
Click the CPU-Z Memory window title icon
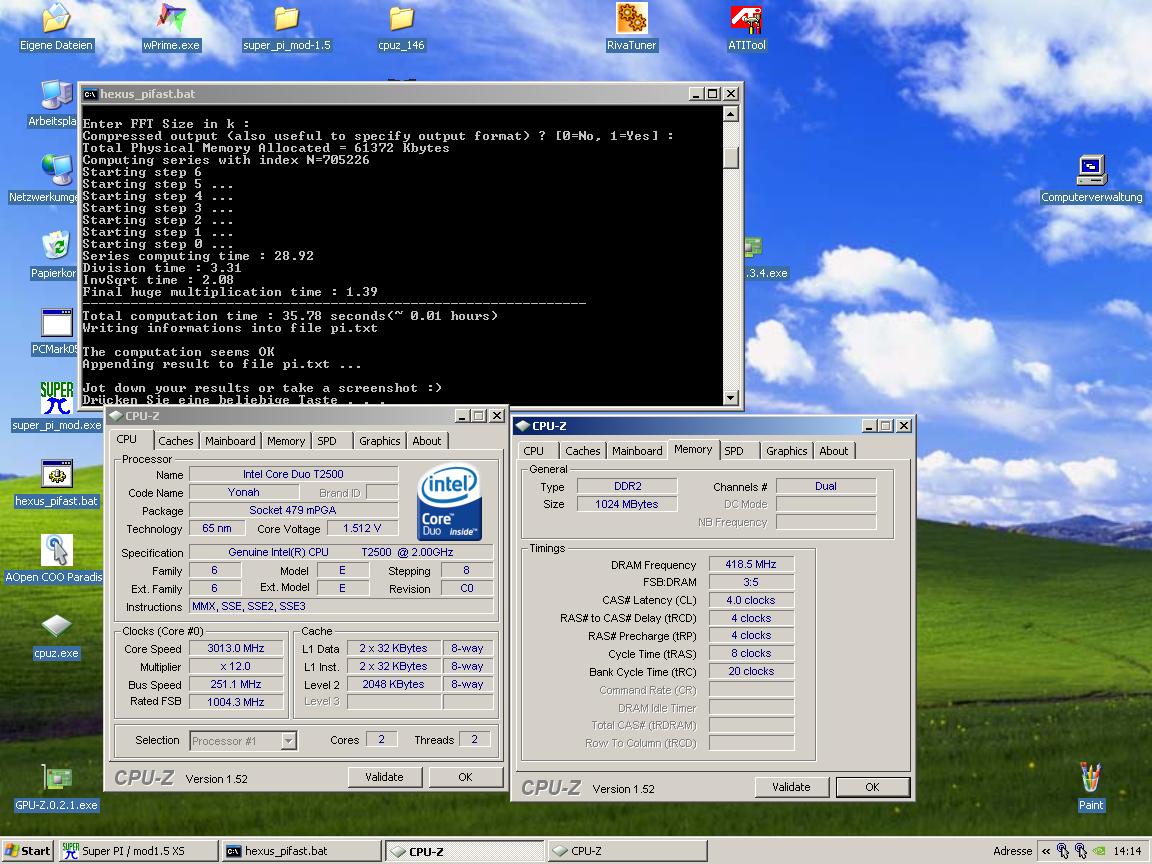coord(522,425)
